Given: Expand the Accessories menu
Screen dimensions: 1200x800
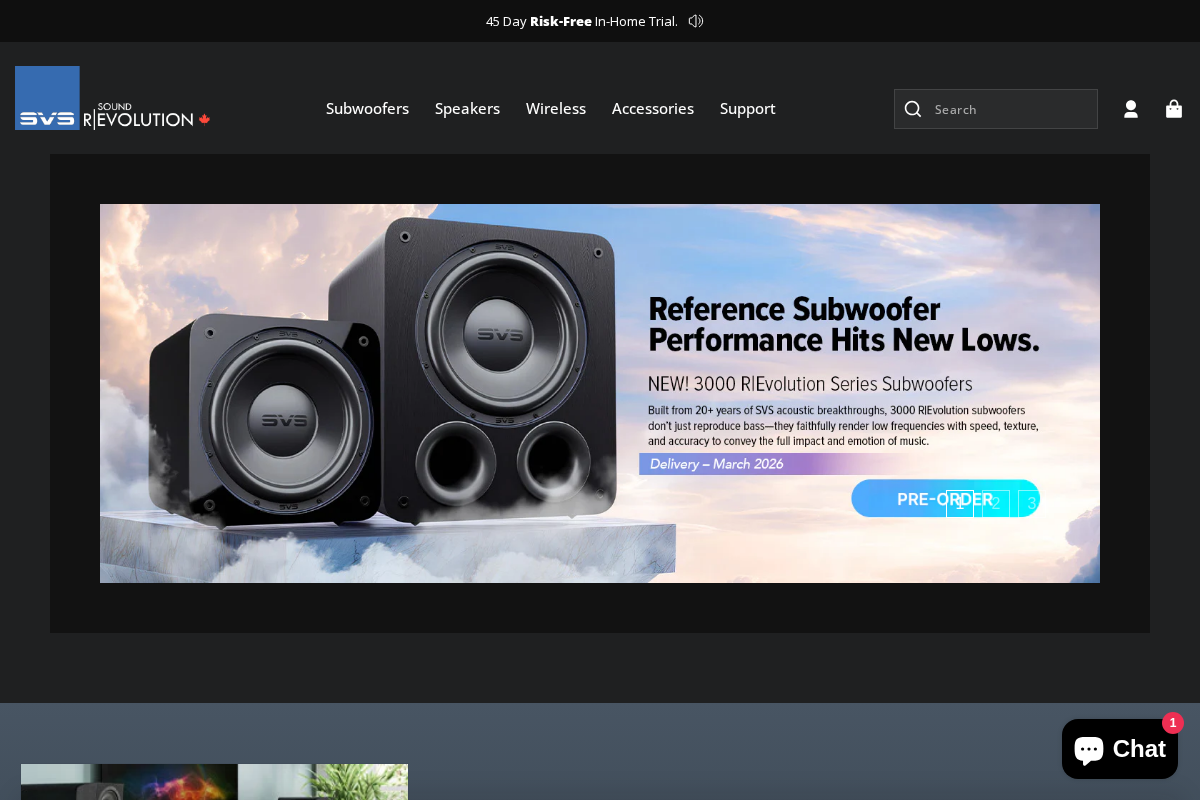Looking at the screenshot, I should coord(652,109).
